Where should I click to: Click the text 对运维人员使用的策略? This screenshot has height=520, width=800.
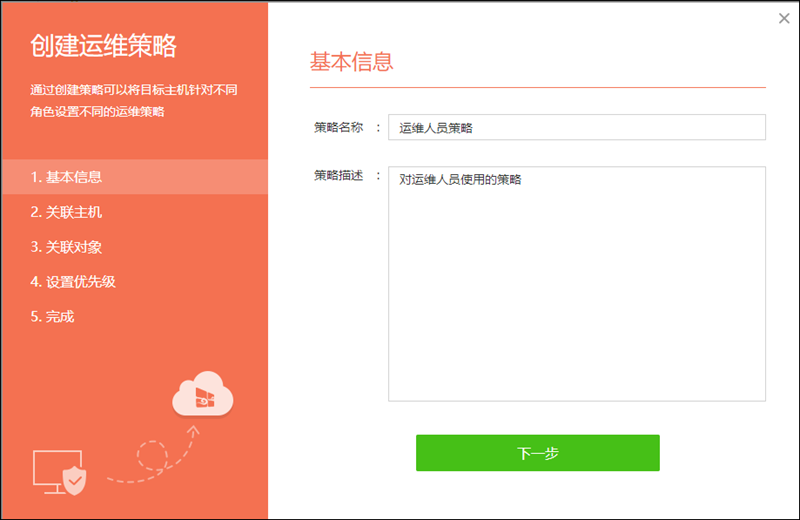click(460, 180)
